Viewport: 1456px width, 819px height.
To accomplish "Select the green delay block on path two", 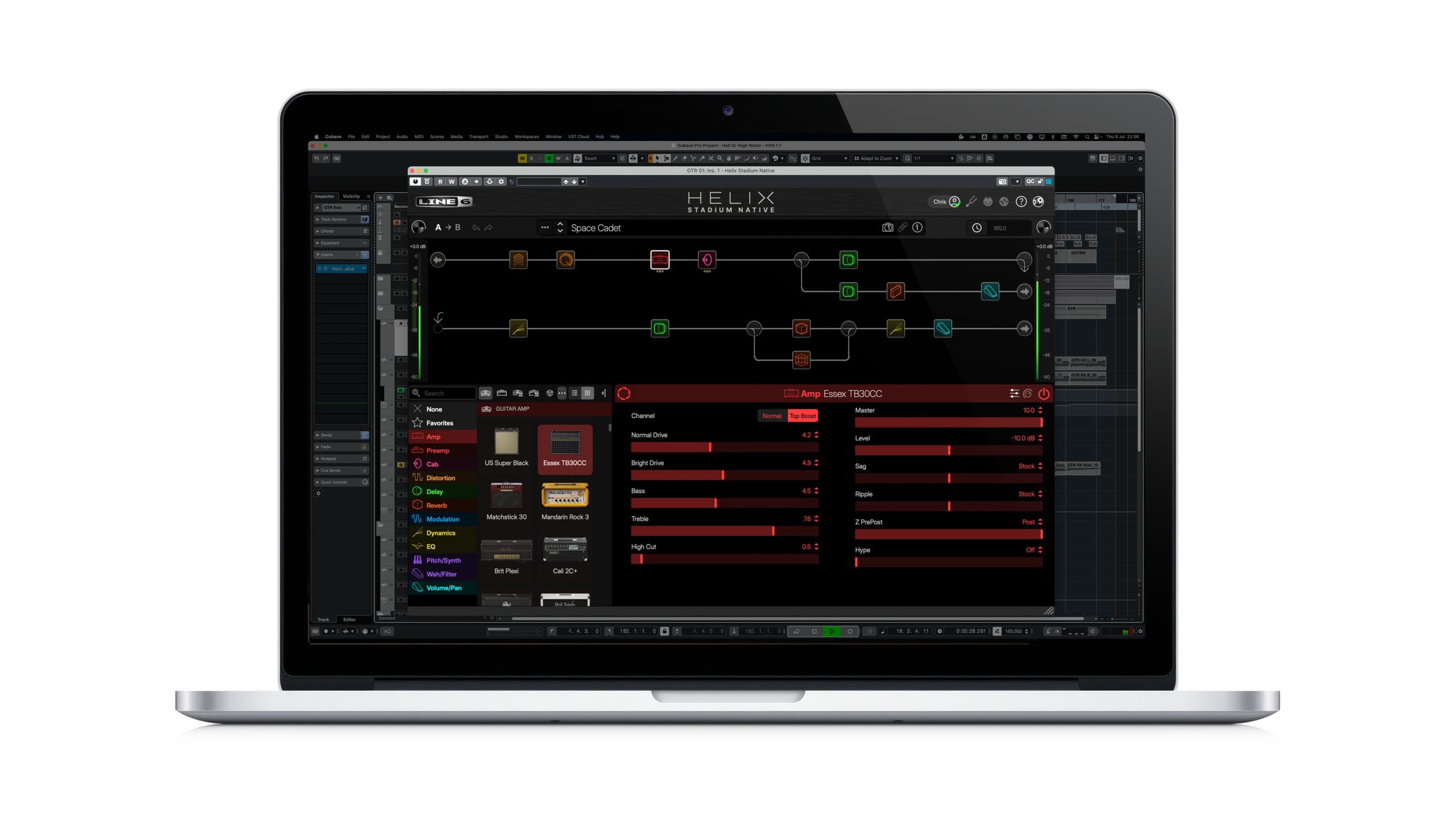I will [x=660, y=328].
